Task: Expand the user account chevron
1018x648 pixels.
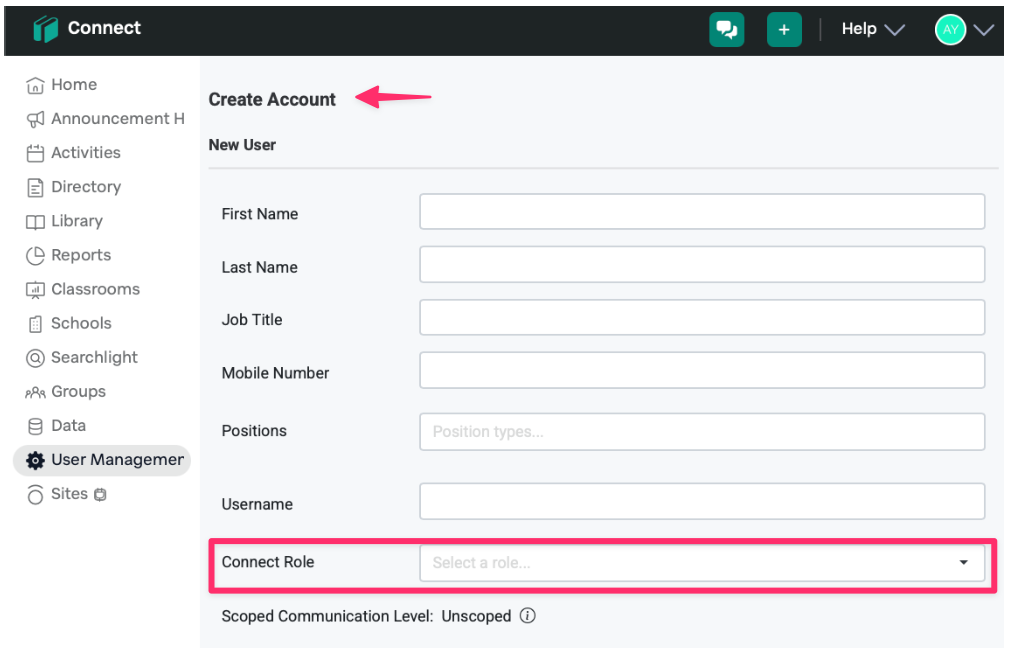Action: [x=984, y=30]
